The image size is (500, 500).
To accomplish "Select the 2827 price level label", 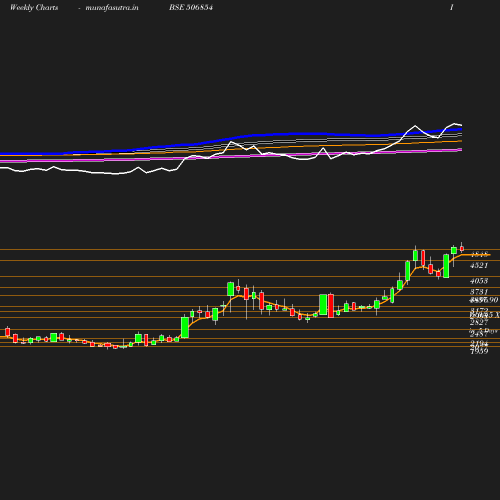I will point(479,322).
